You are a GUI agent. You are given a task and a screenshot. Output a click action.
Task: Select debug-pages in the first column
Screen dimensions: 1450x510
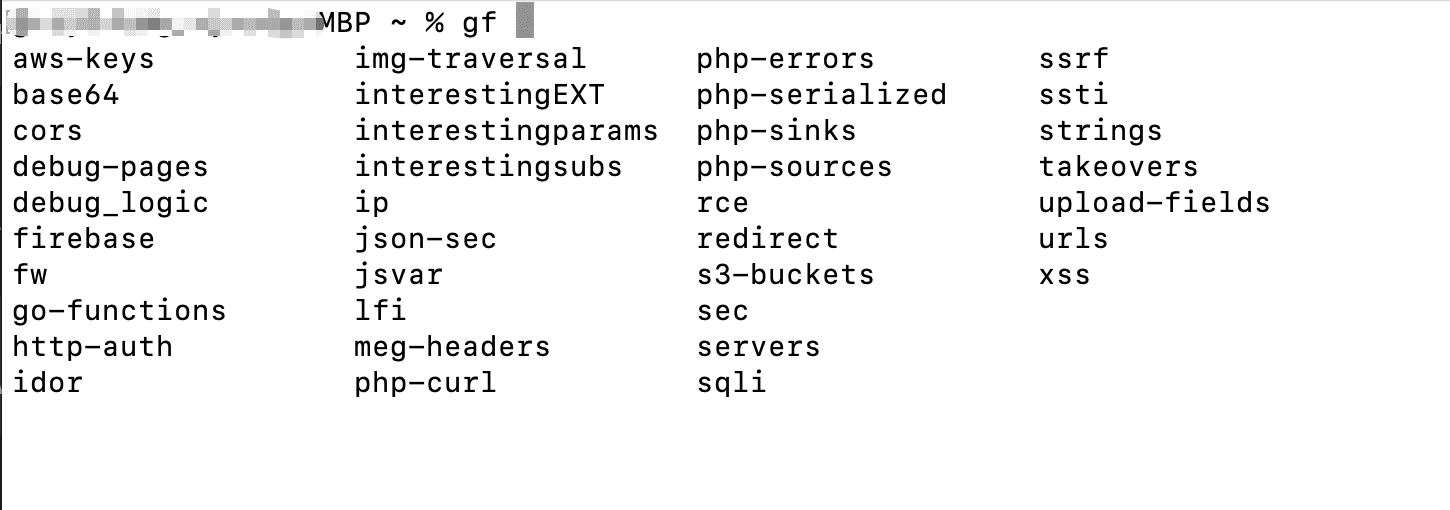tap(110, 167)
